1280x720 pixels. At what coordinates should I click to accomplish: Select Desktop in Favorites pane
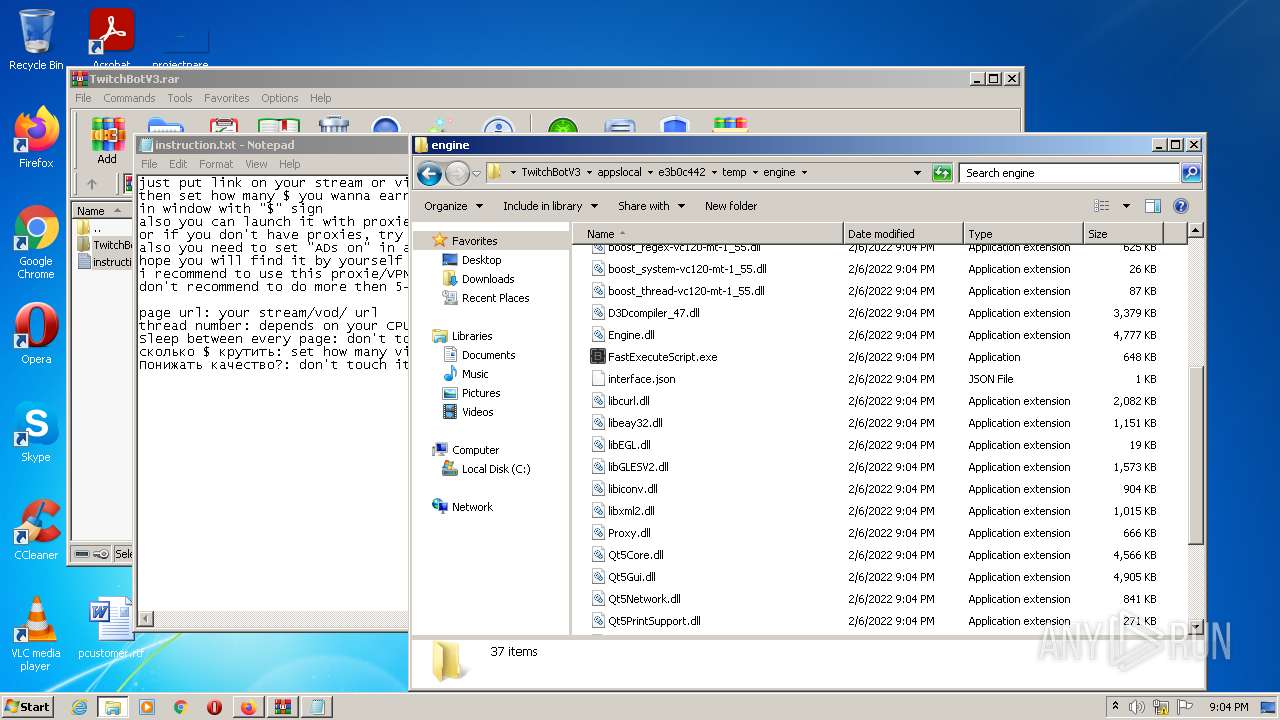click(482, 260)
